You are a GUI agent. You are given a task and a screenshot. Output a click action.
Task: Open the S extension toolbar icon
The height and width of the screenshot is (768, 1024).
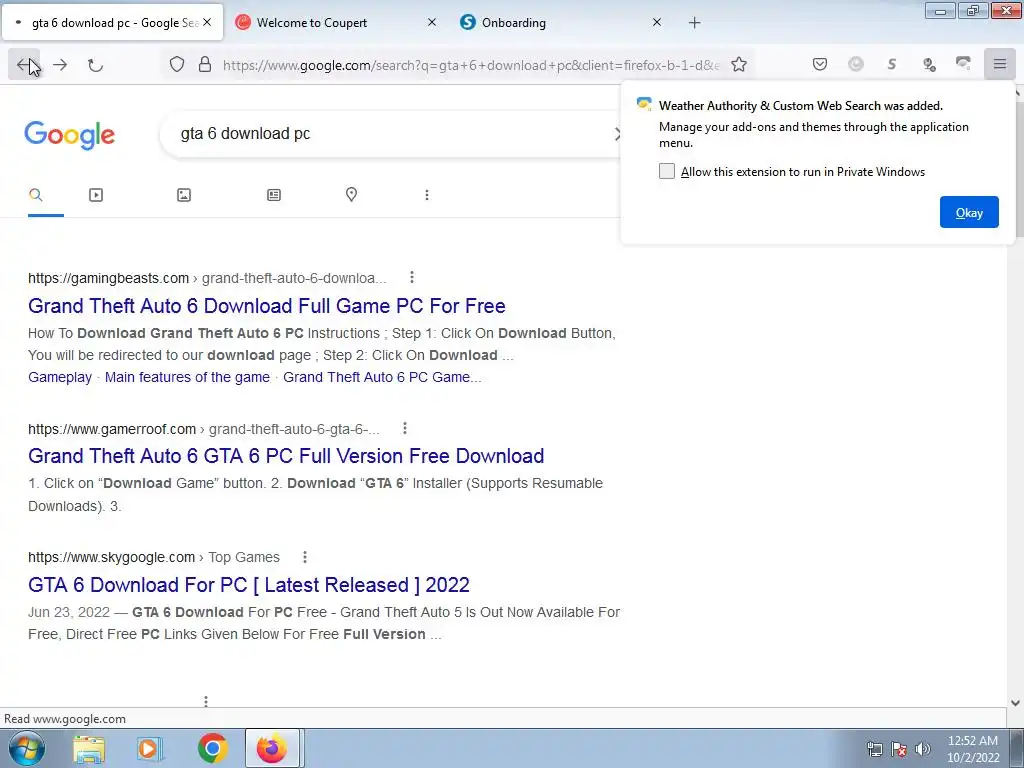click(x=891, y=64)
